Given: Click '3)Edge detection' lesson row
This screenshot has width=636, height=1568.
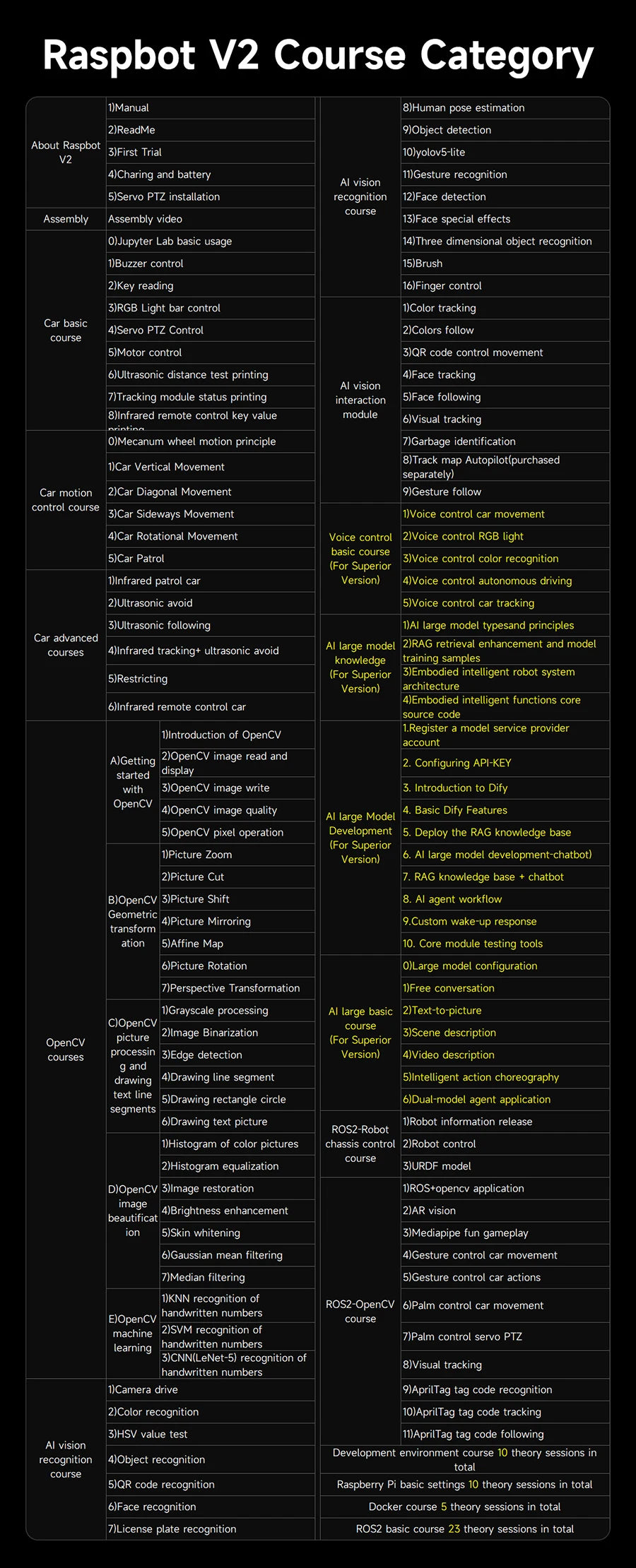Looking at the screenshot, I should point(202,1055).
